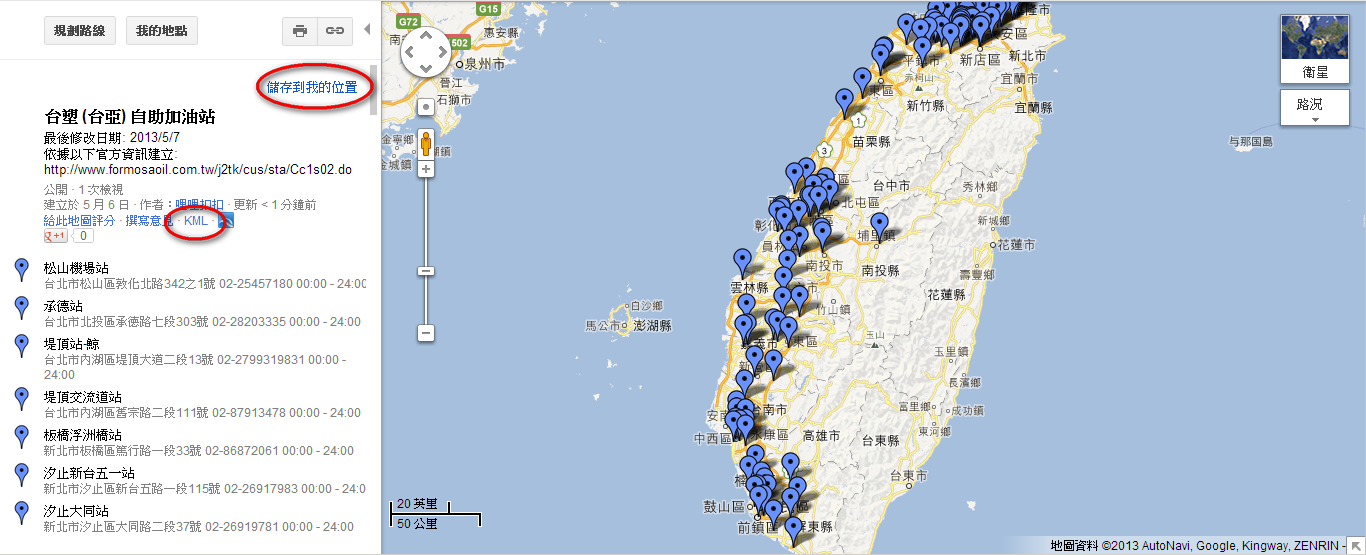Click pin icon beside 松山機場站
Screen dimensions: 1366x555
[22, 270]
